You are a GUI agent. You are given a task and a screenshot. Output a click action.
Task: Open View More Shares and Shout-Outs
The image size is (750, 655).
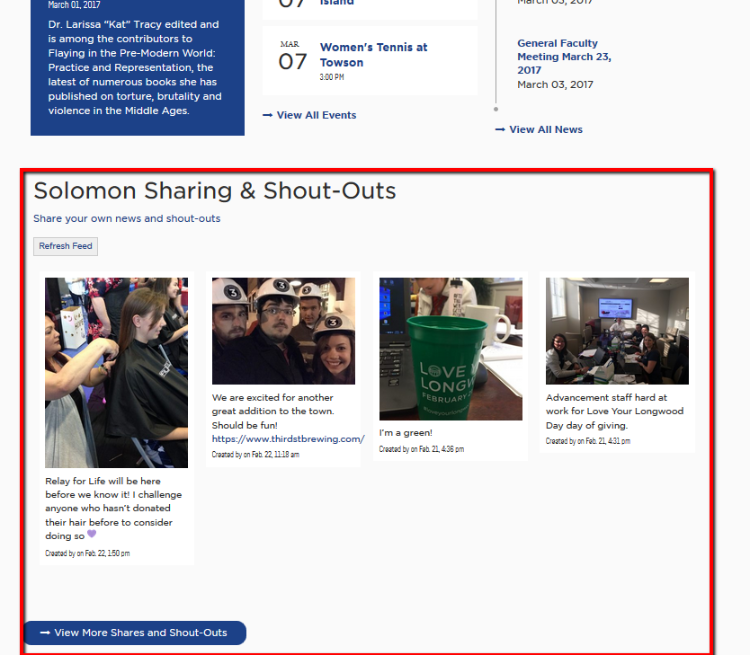coord(135,633)
